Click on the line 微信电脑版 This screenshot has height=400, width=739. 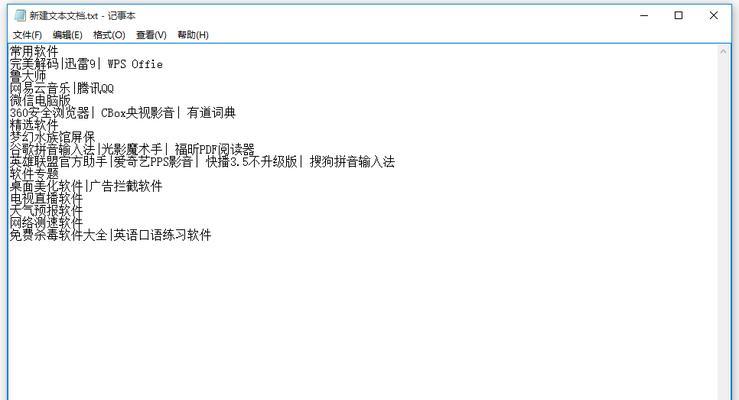pos(40,100)
